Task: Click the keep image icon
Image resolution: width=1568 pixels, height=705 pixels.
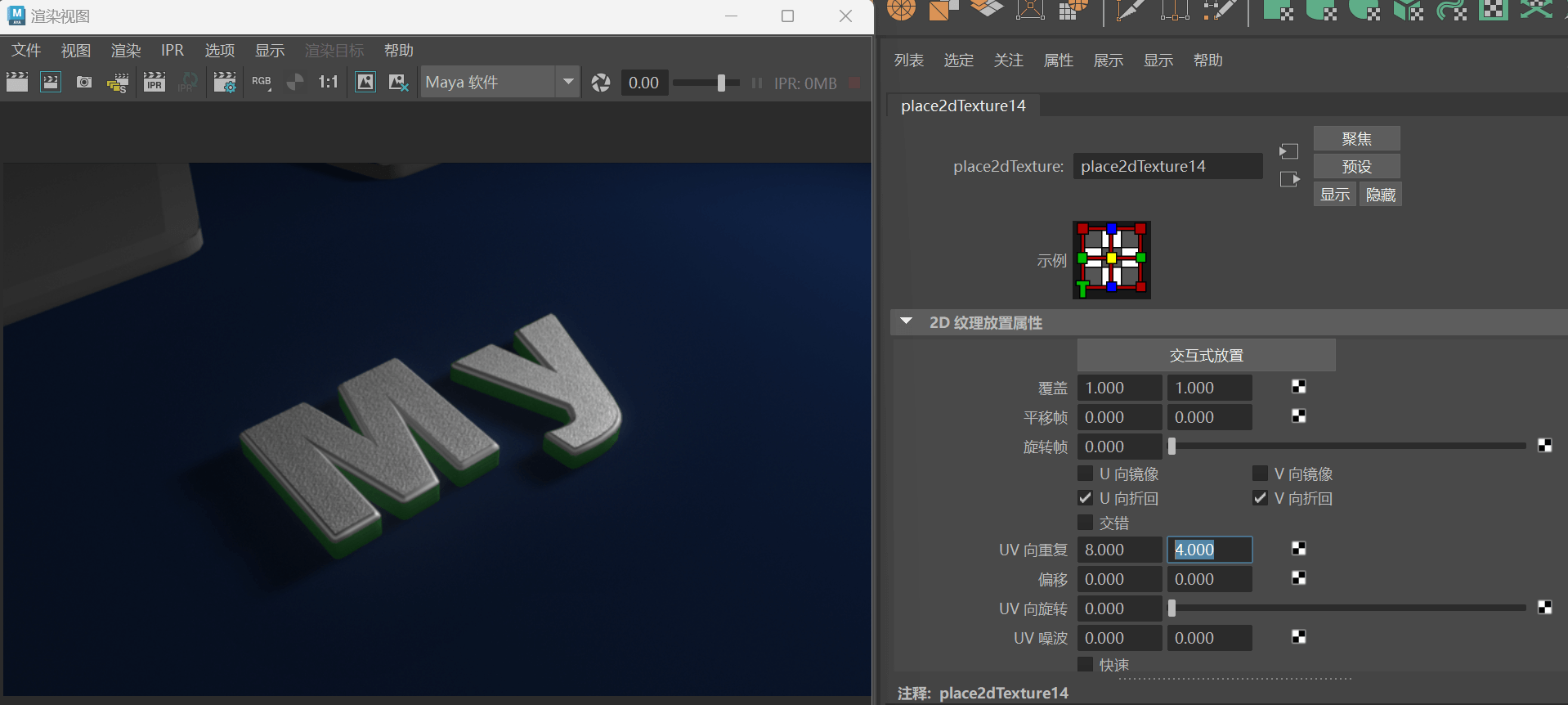Action: (365, 83)
